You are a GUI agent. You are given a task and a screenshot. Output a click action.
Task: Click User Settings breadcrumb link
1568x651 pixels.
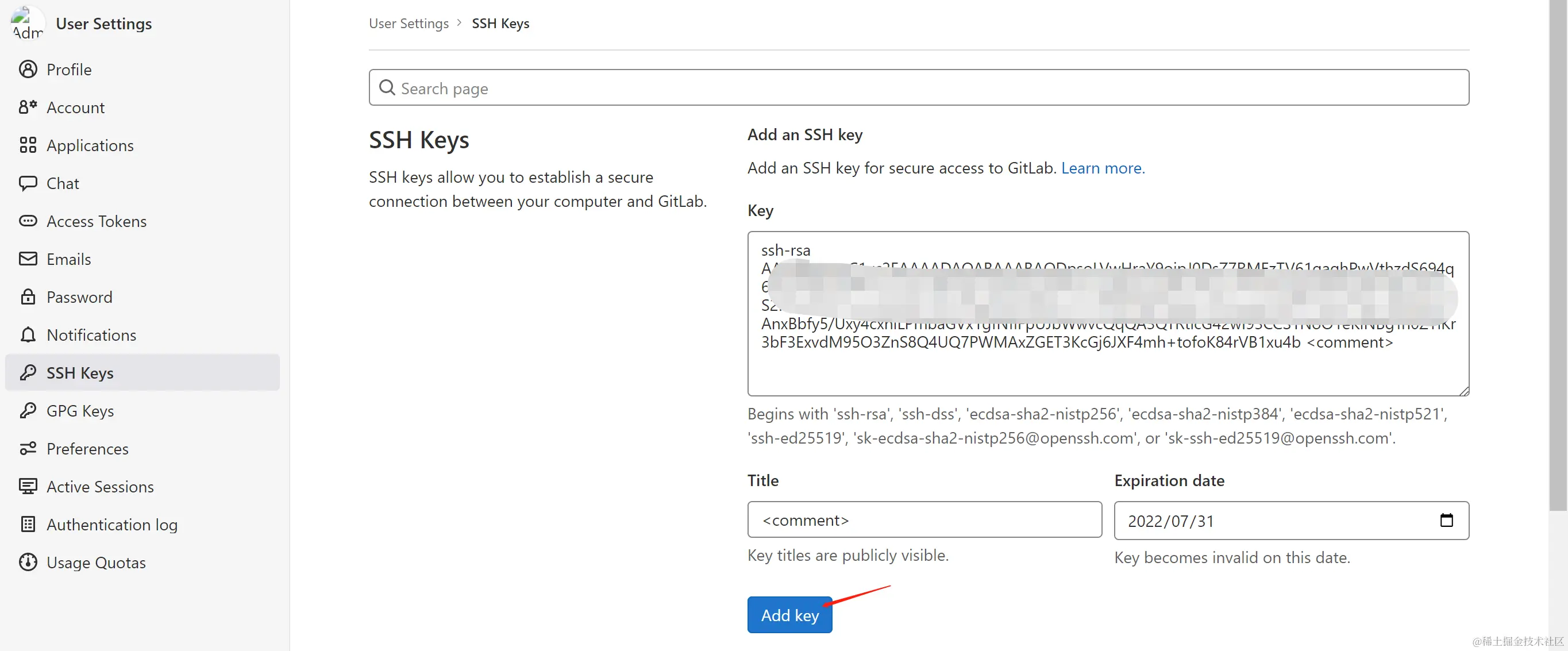point(409,23)
